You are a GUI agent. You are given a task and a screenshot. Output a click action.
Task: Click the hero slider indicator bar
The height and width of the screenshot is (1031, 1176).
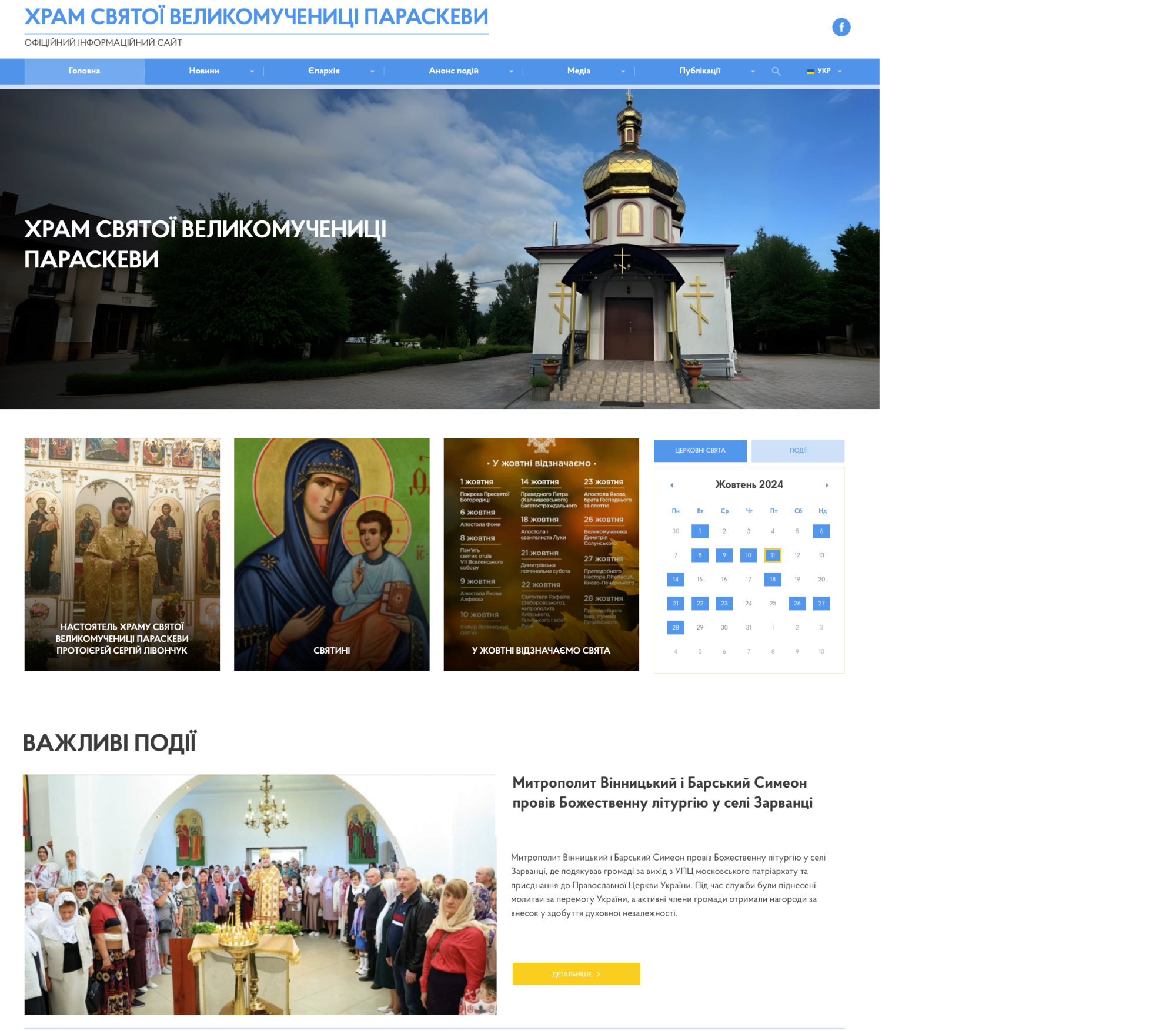[622, 404]
